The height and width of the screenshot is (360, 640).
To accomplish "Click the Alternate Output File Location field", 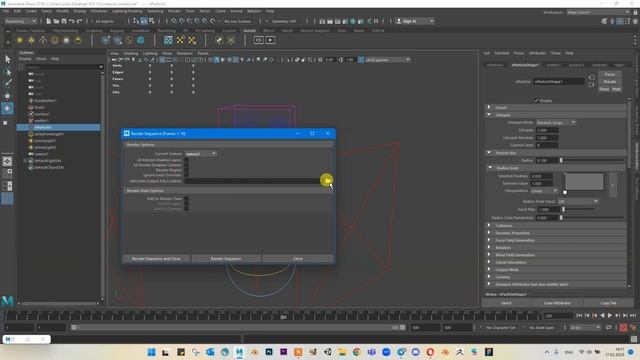I will tap(253, 180).
